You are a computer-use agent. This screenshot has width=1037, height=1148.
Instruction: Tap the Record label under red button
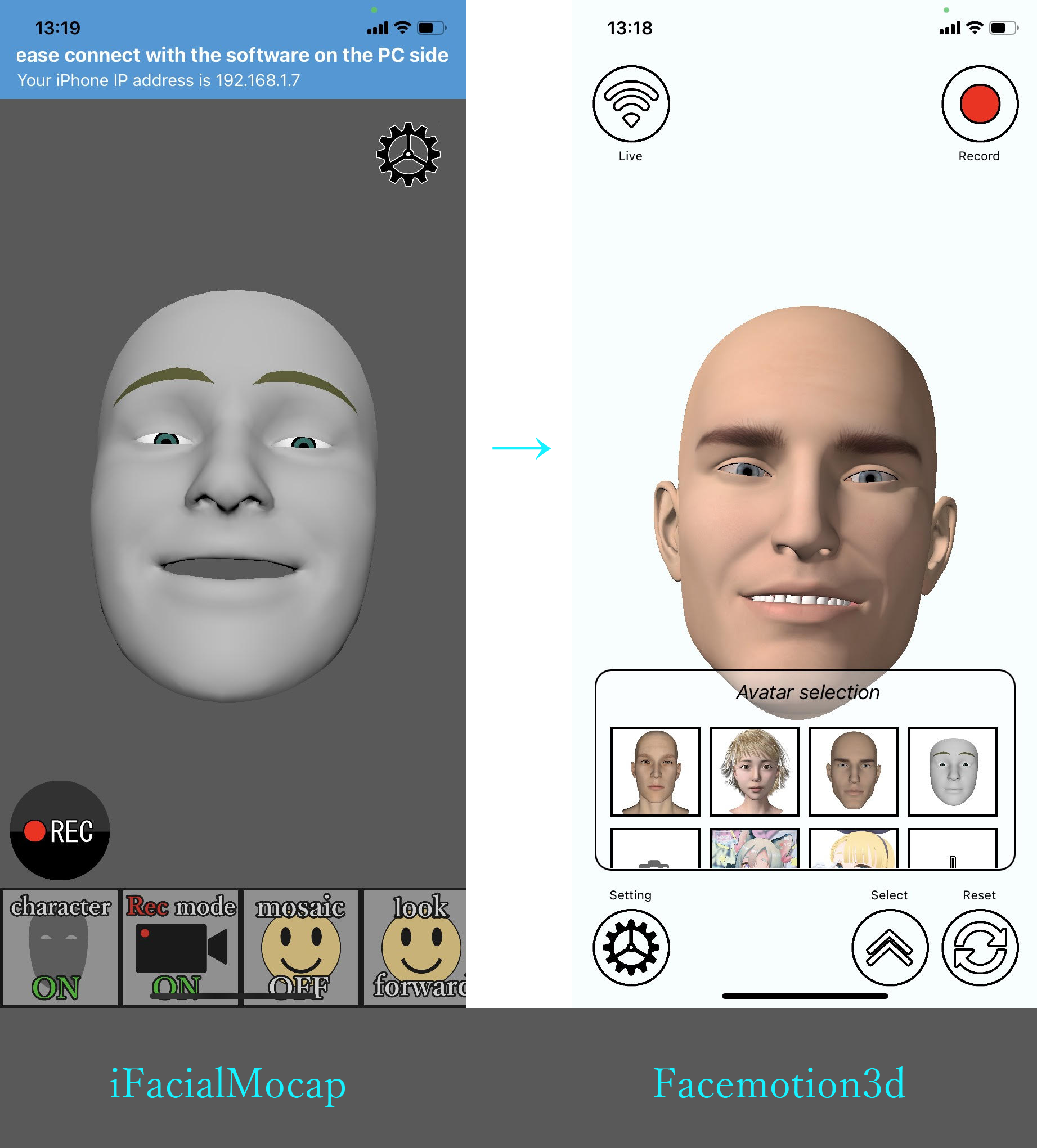[x=979, y=156]
